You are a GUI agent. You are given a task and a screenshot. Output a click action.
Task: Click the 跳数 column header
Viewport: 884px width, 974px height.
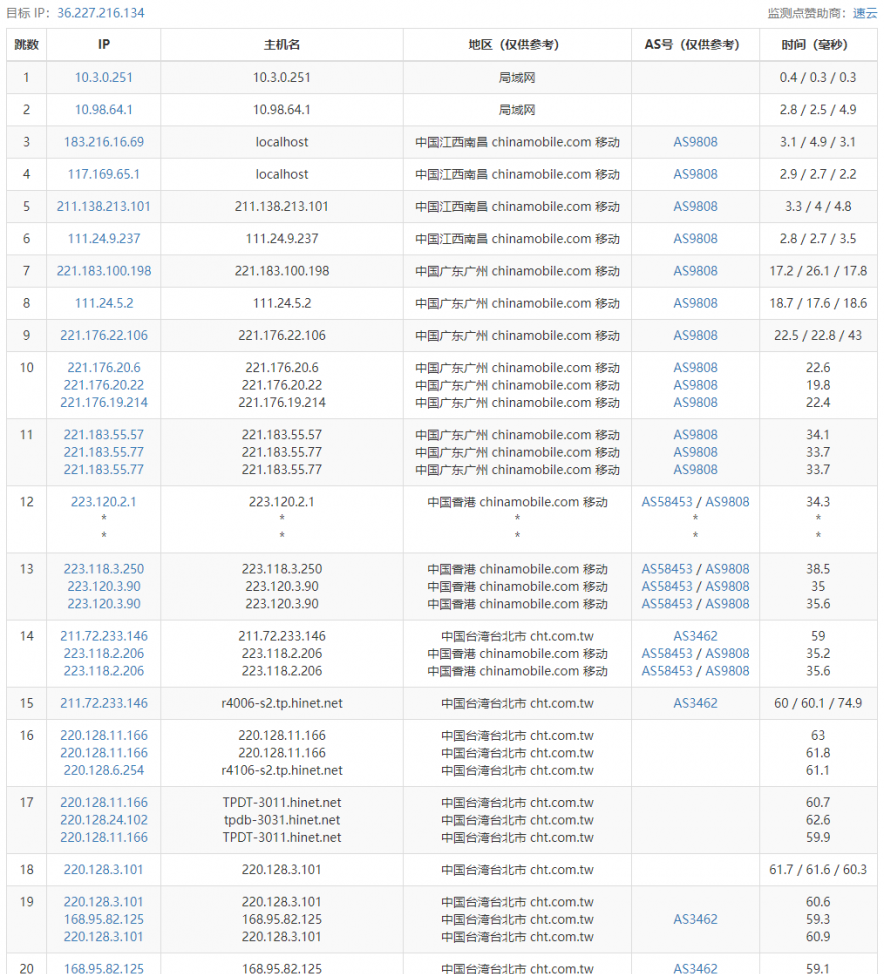click(x=26, y=45)
